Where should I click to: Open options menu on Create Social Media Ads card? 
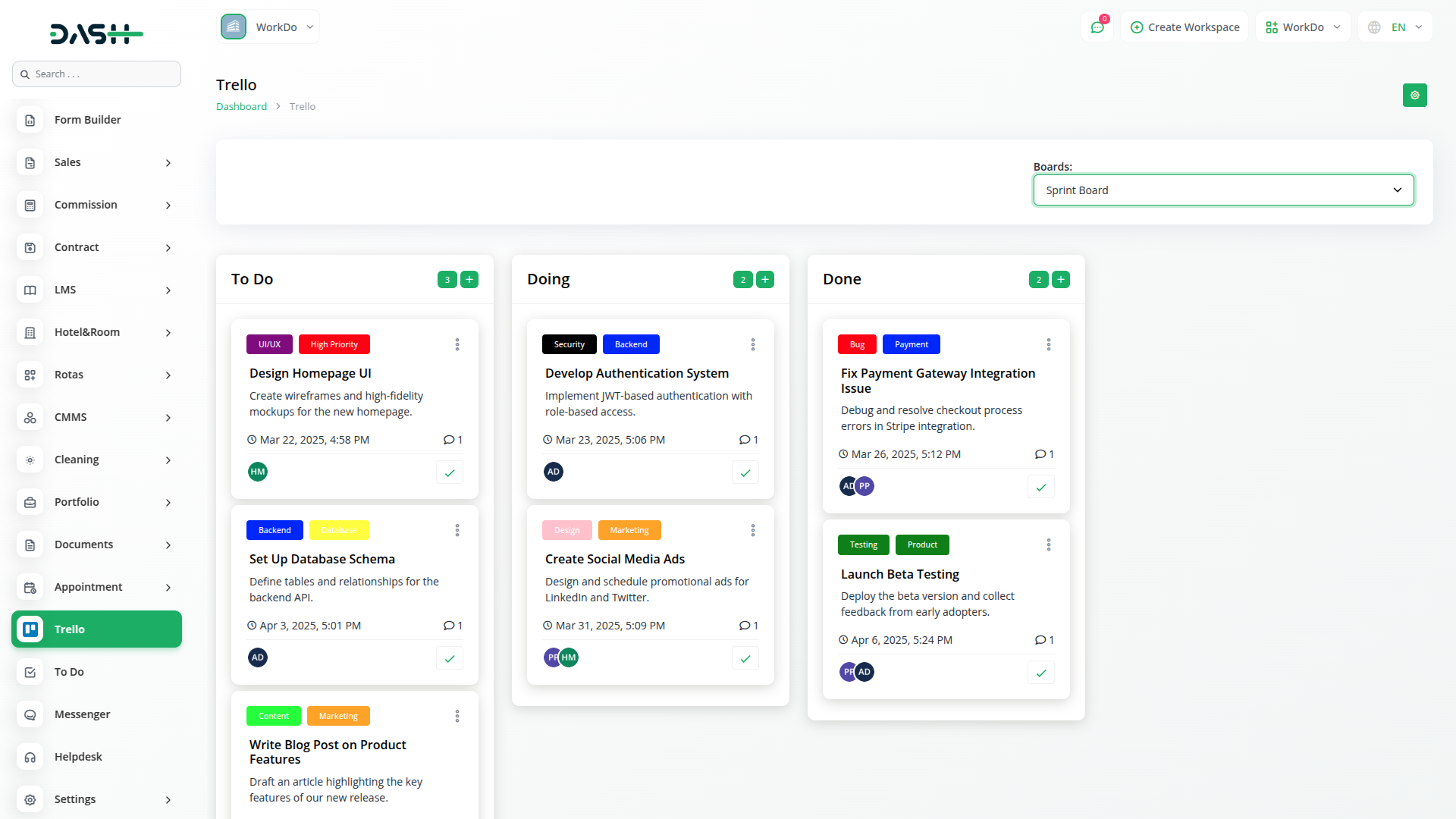tap(753, 530)
